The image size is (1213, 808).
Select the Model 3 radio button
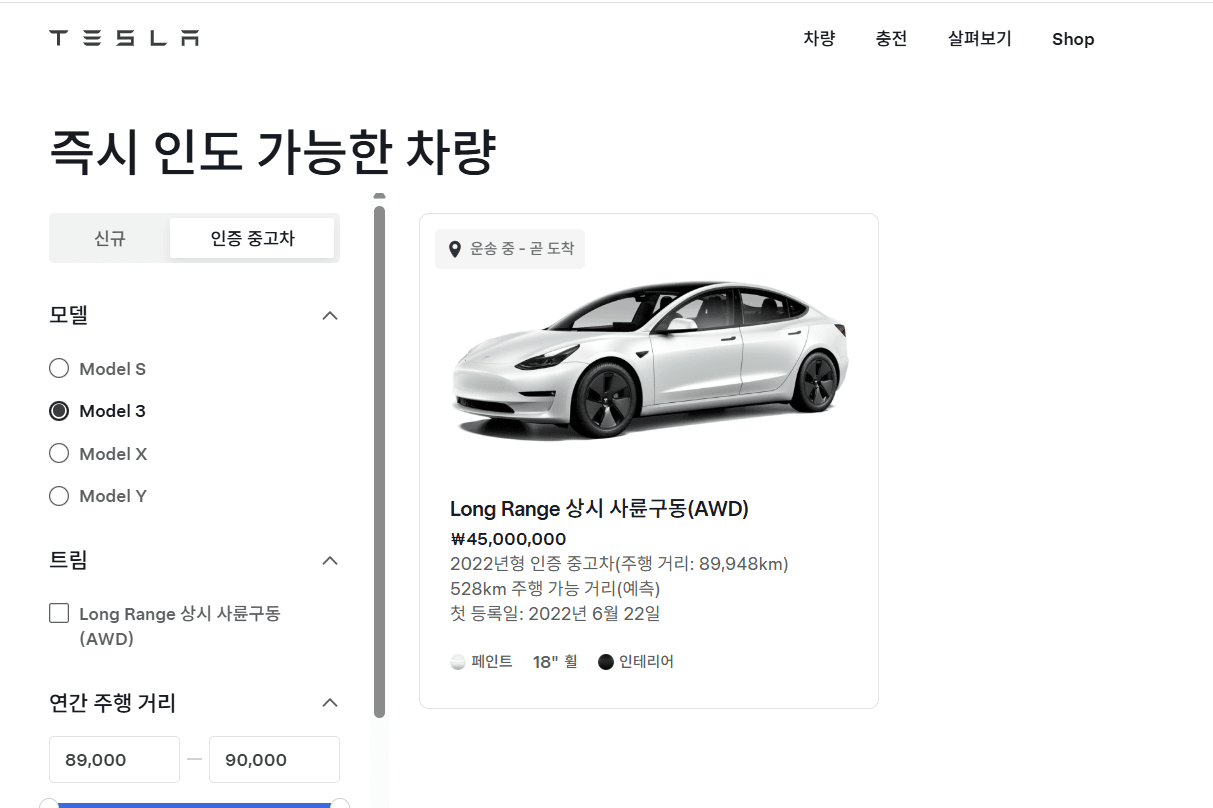[x=59, y=411]
